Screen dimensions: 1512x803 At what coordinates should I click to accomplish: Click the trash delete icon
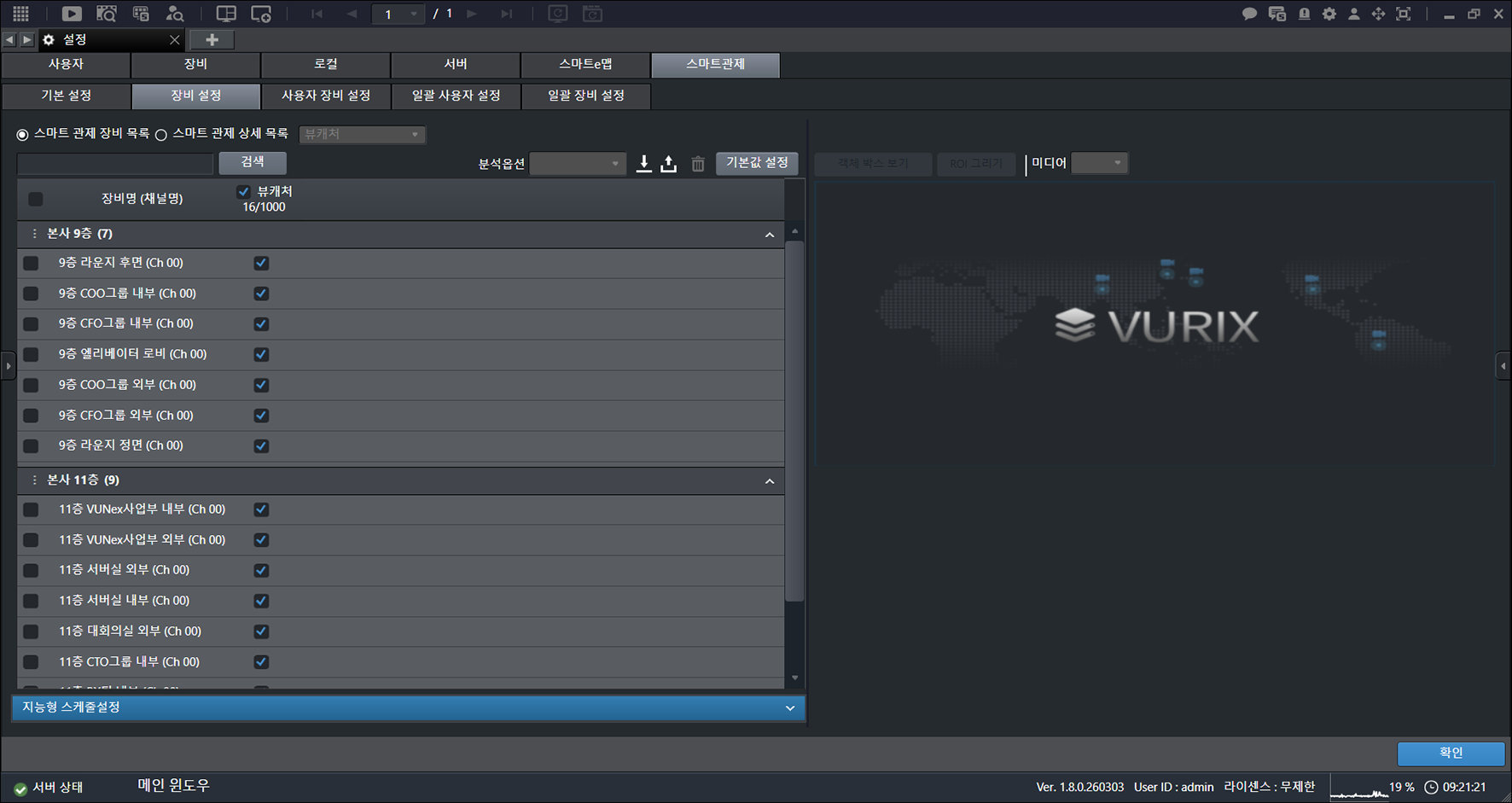698,164
